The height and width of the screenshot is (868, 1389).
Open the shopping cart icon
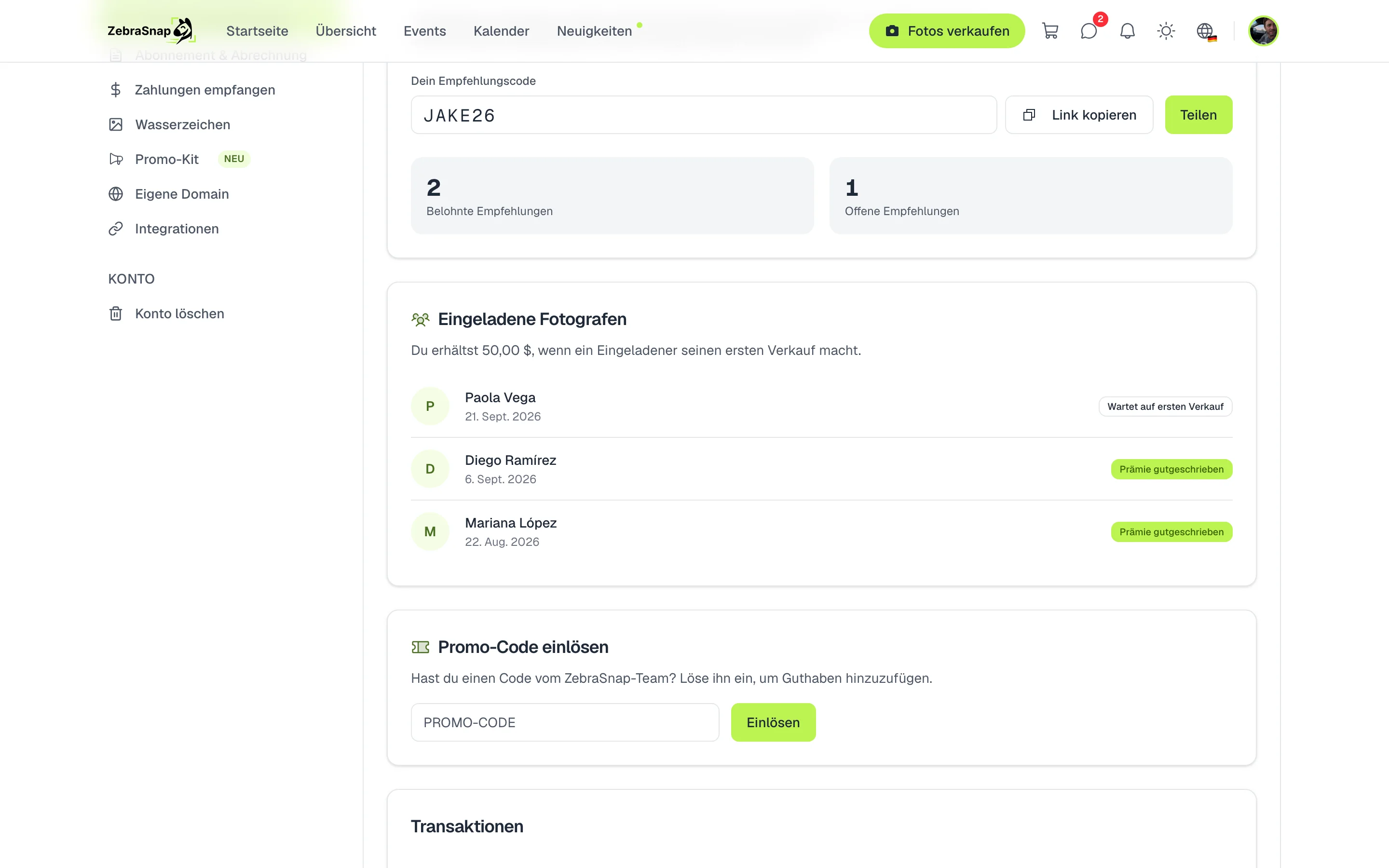point(1050,31)
